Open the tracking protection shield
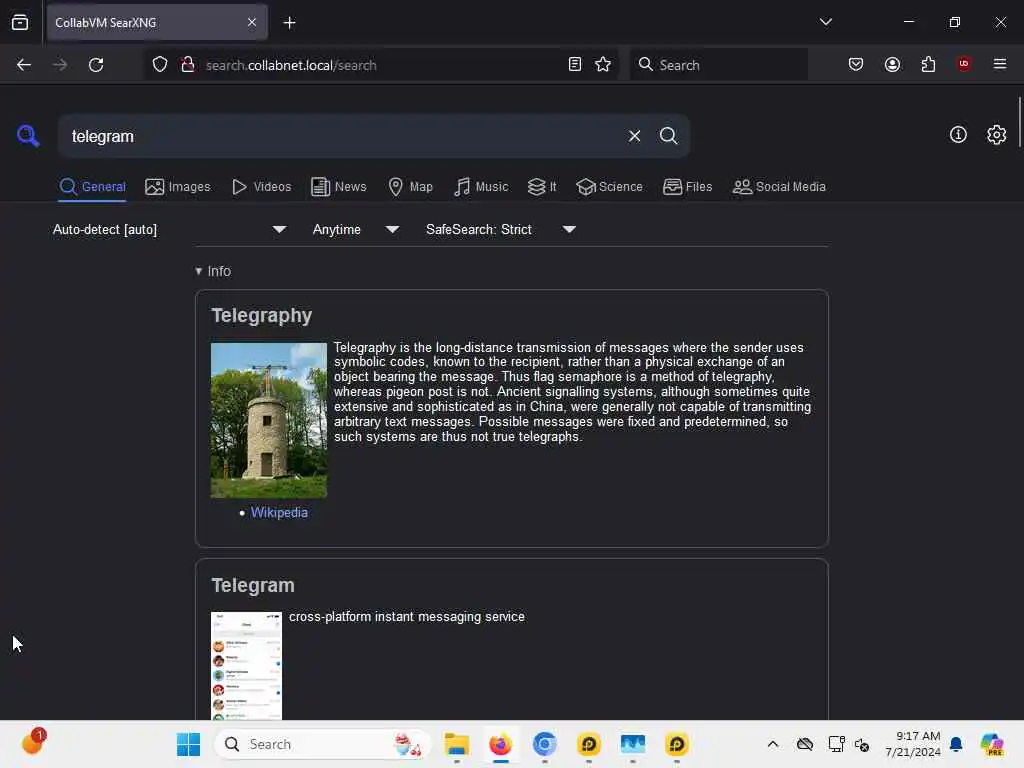This screenshot has height=768, width=1024. [x=160, y=65]
